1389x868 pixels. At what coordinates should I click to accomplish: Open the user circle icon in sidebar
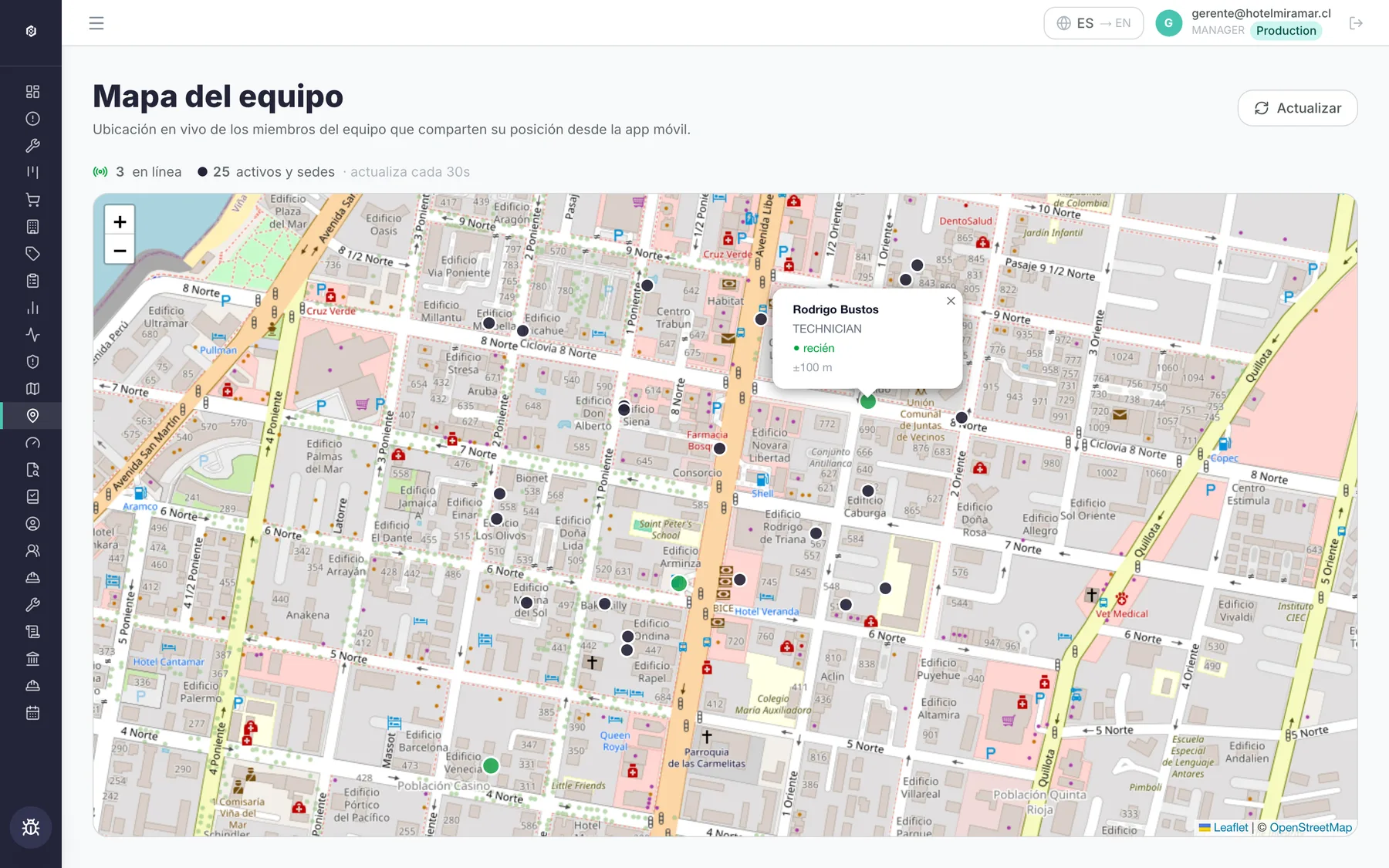pyautogui.click(x=32, y=524)
